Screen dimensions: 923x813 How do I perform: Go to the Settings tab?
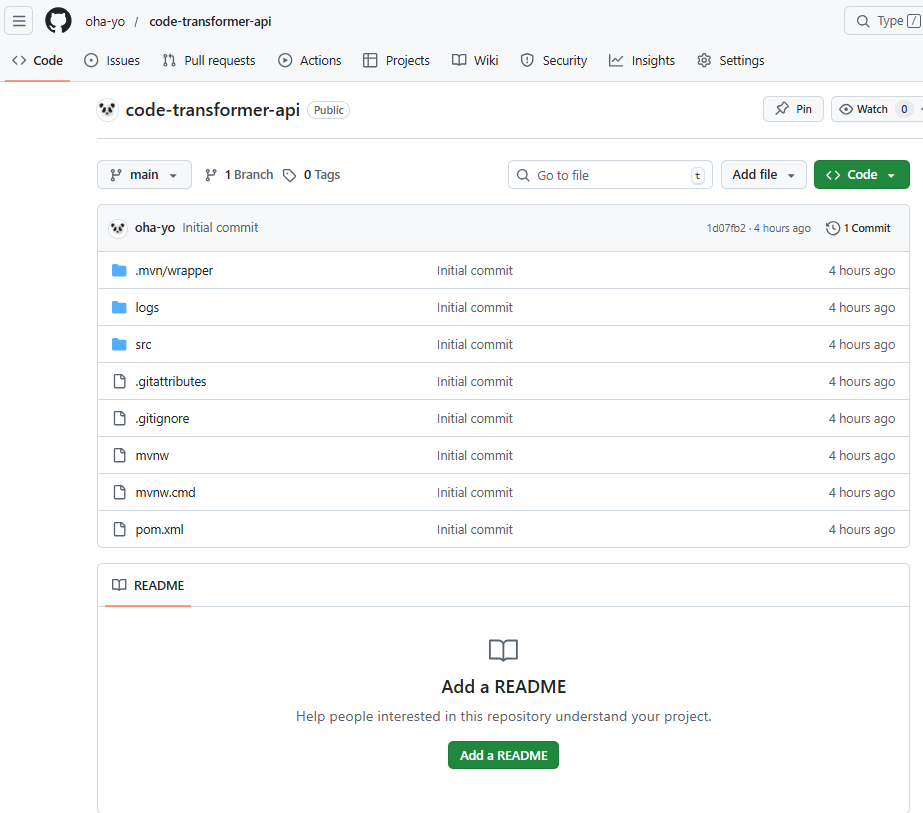tap(730, 61)
